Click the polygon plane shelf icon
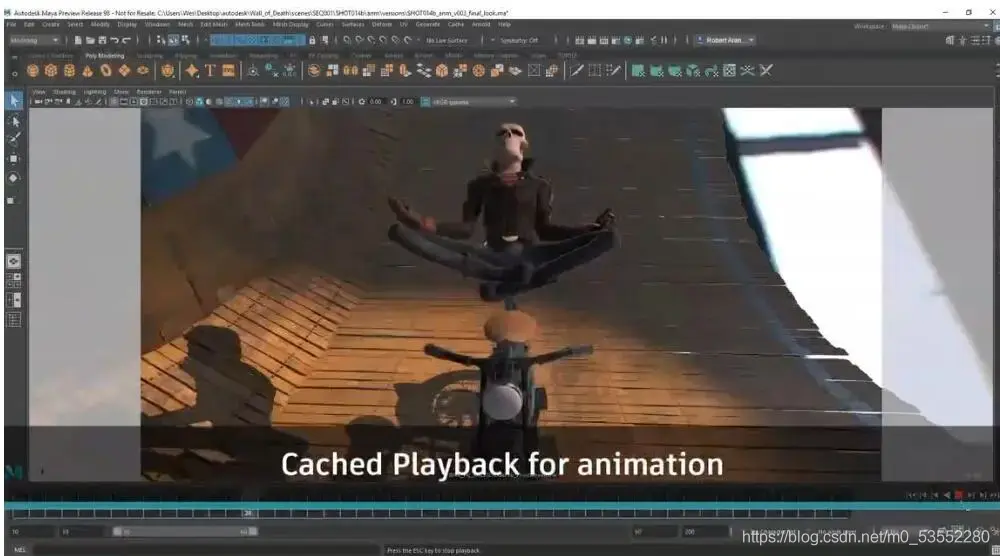 pyautogui.click(x=124, y=71)
